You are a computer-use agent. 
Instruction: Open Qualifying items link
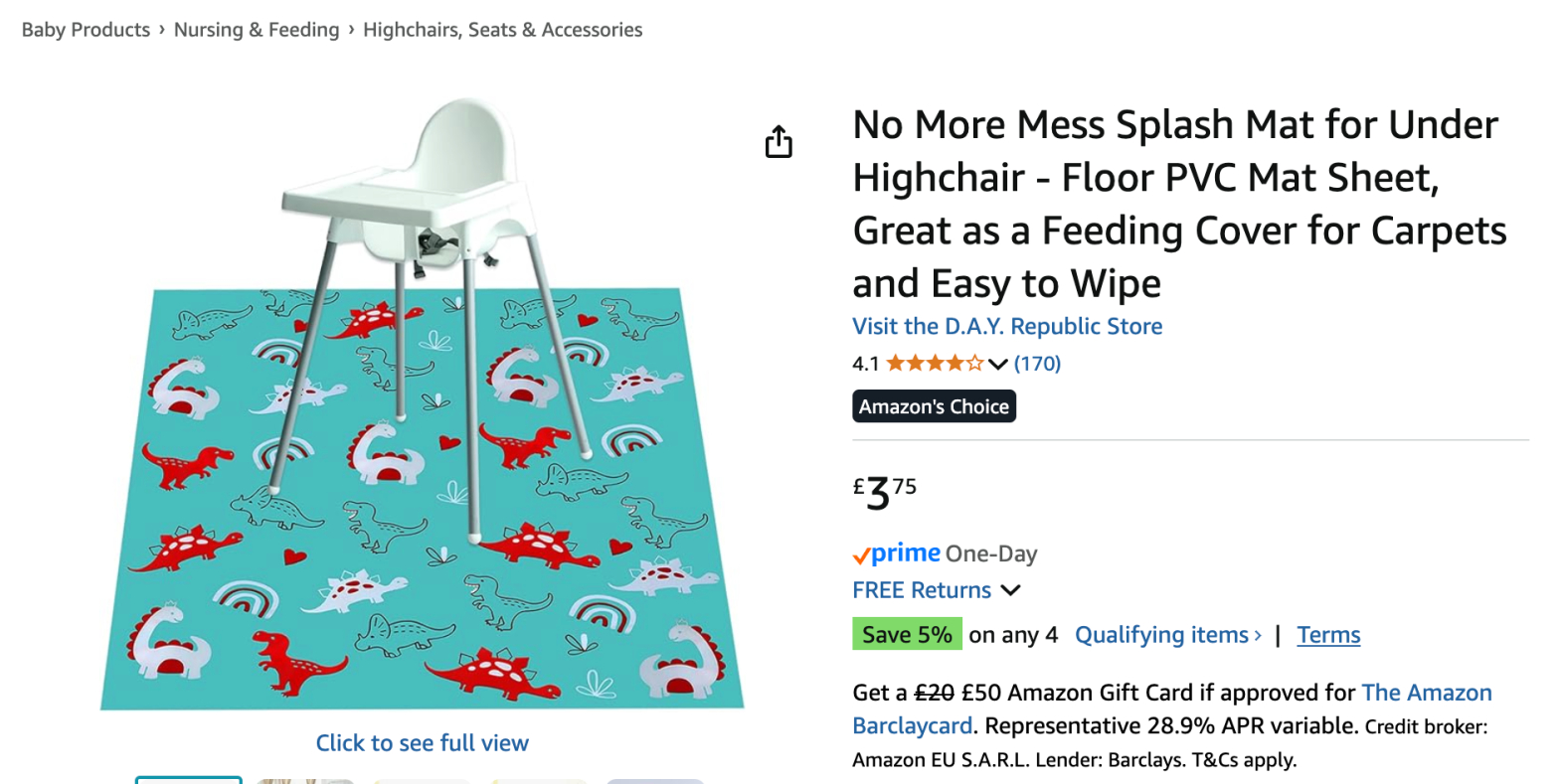(x=1167, y=635)
